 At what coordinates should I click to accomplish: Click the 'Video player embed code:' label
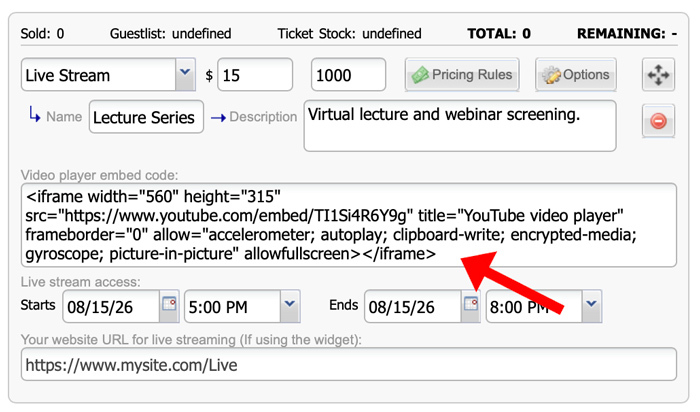tap(99, 175)
